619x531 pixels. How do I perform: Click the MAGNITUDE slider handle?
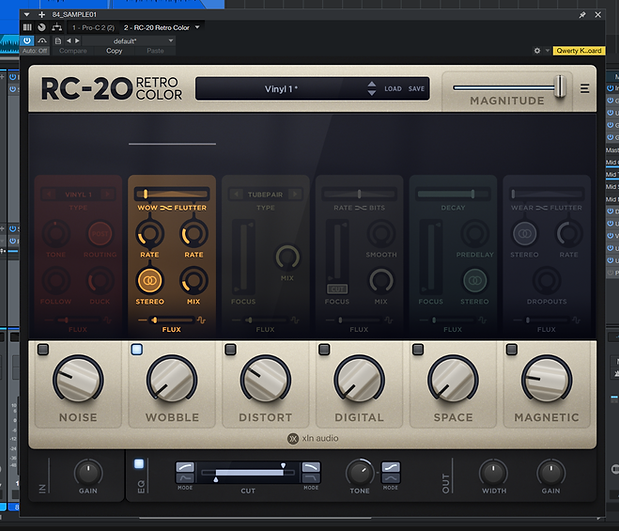click(x=560, y=86)
